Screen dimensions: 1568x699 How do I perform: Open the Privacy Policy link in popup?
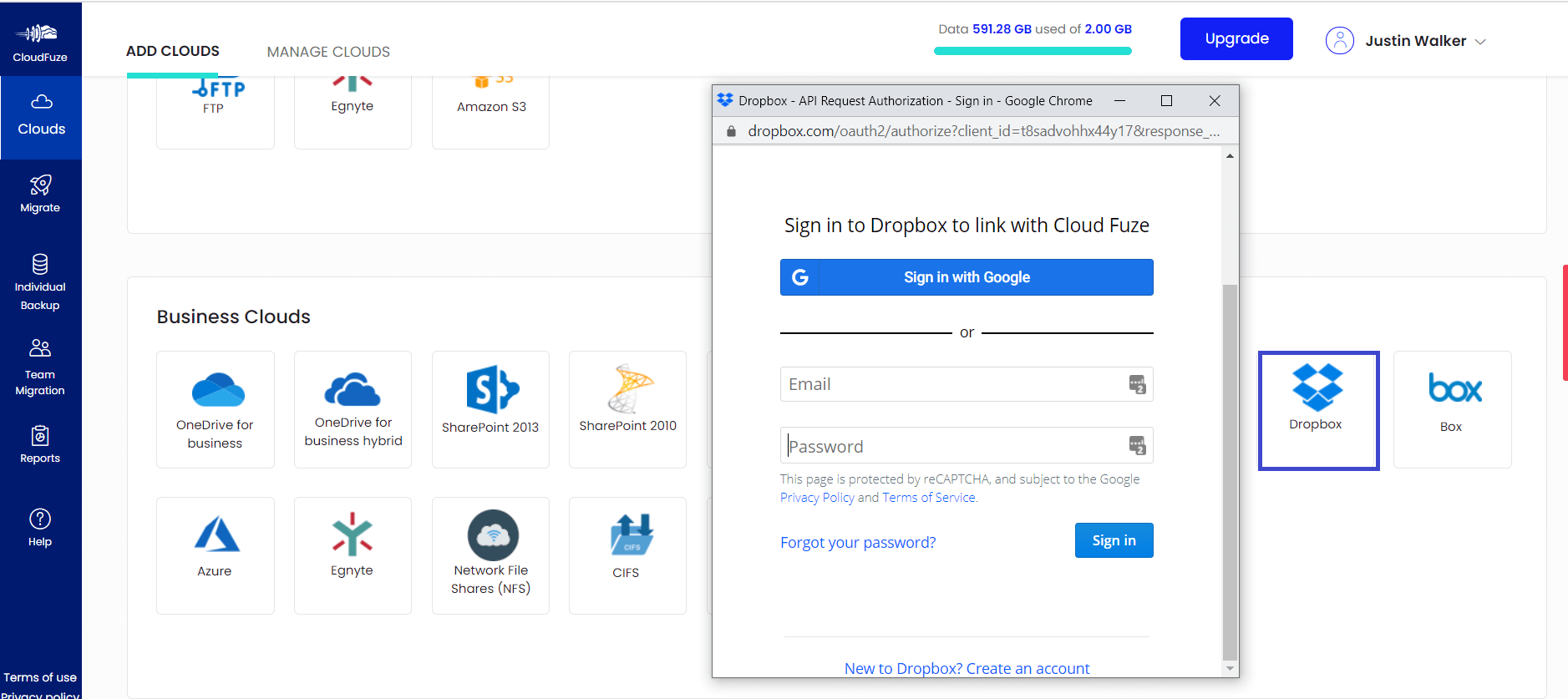click(817, 498)
